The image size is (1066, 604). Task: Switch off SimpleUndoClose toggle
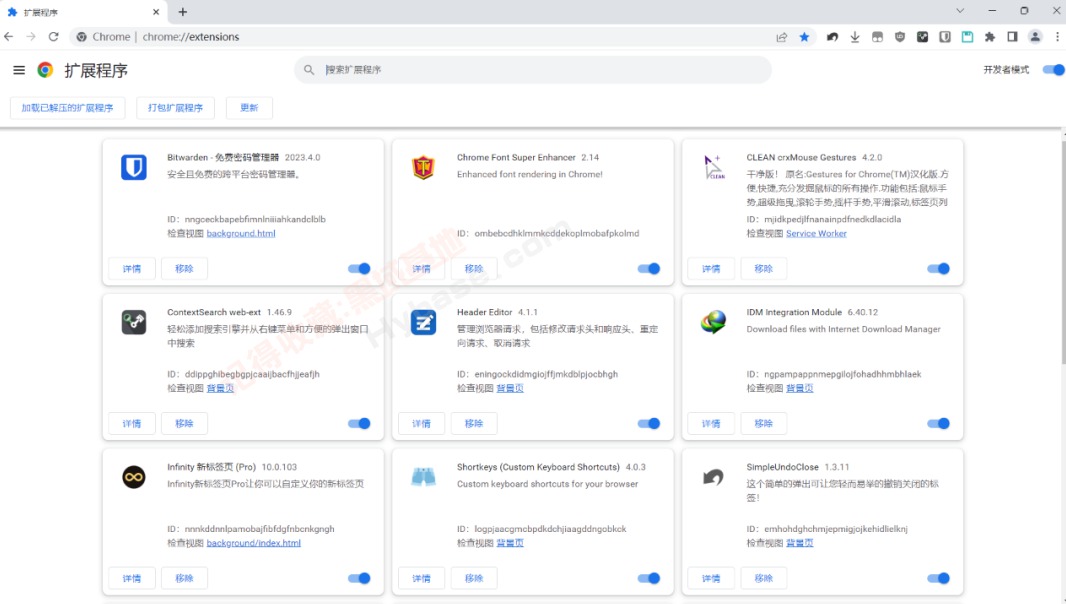[938, 578]
